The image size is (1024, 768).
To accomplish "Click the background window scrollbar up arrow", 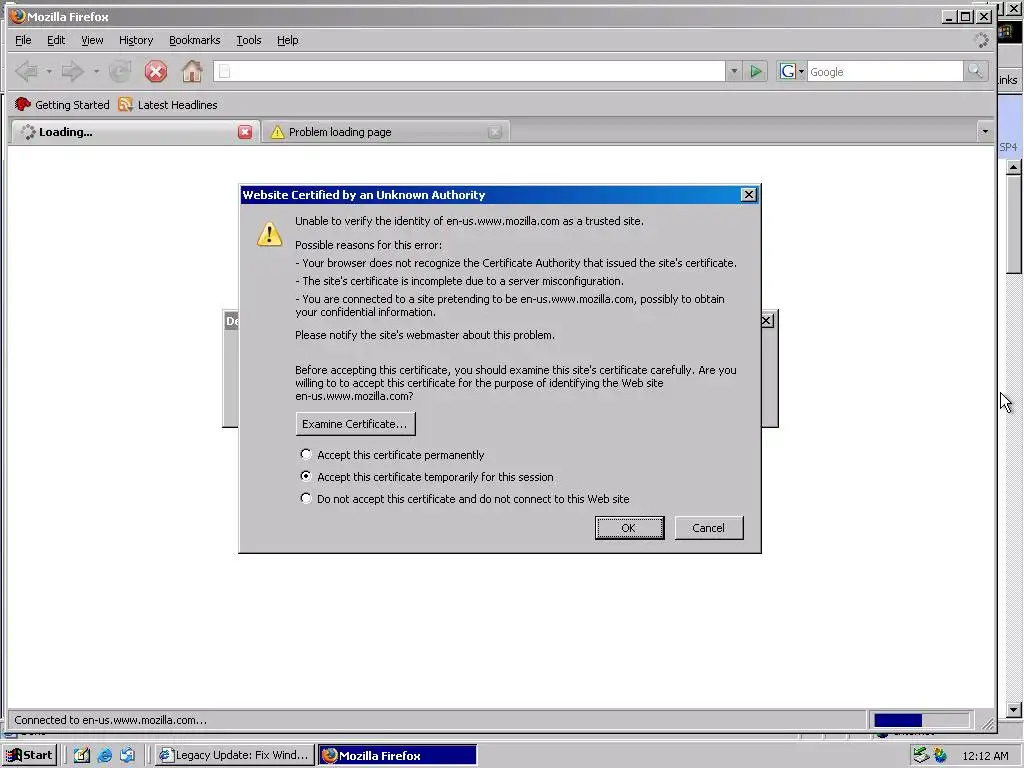I will pos(1013,167).
